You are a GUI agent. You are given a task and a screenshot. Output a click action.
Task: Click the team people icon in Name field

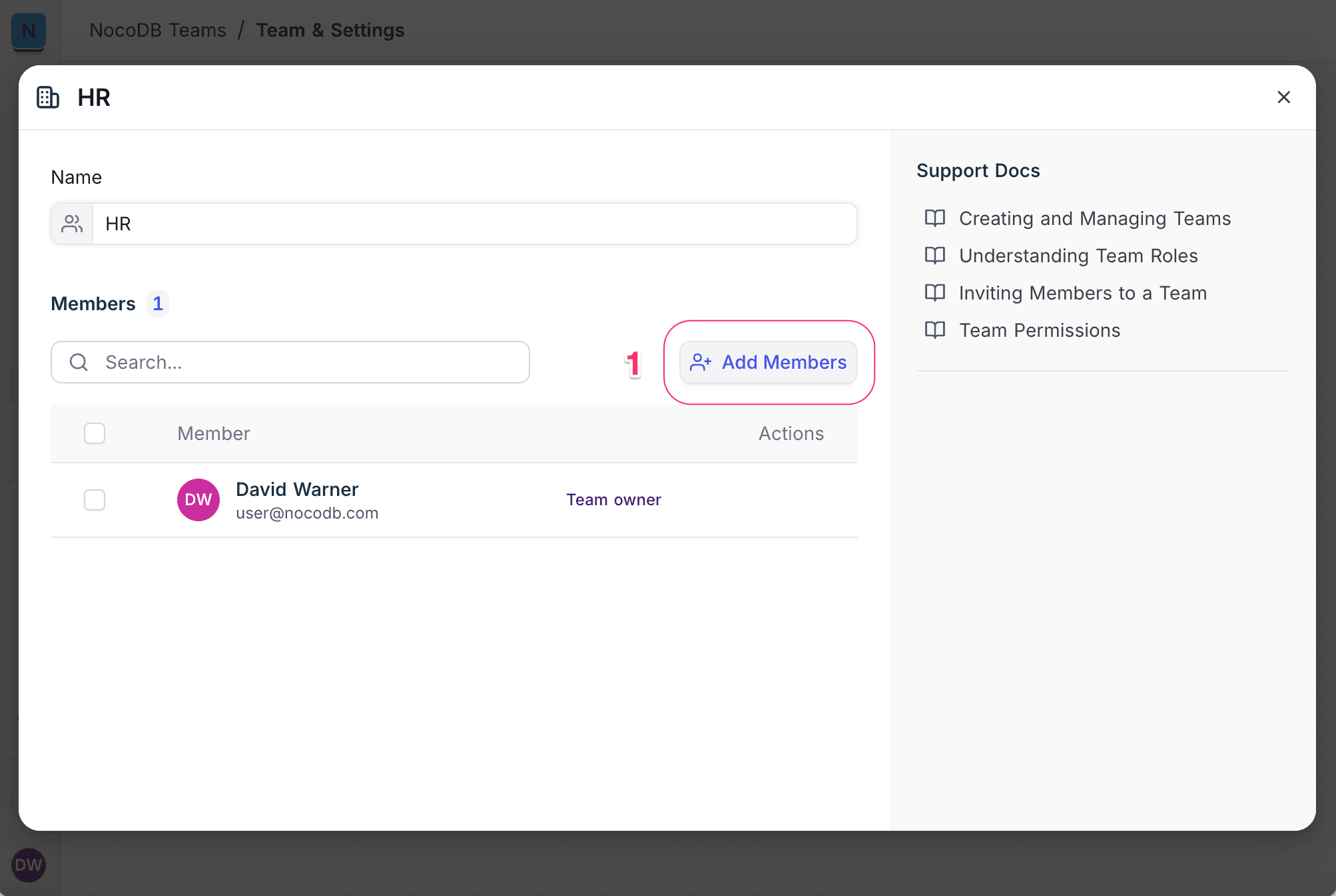click(x=72, y=224)
